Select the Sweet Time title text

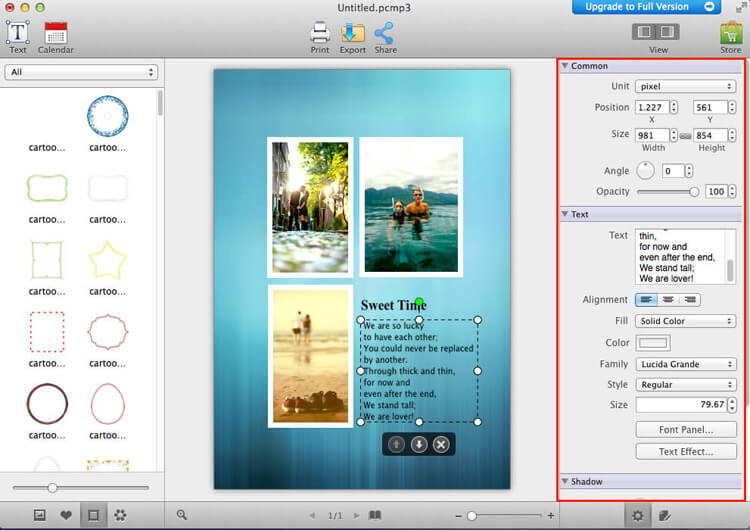[x=394, y=305]
